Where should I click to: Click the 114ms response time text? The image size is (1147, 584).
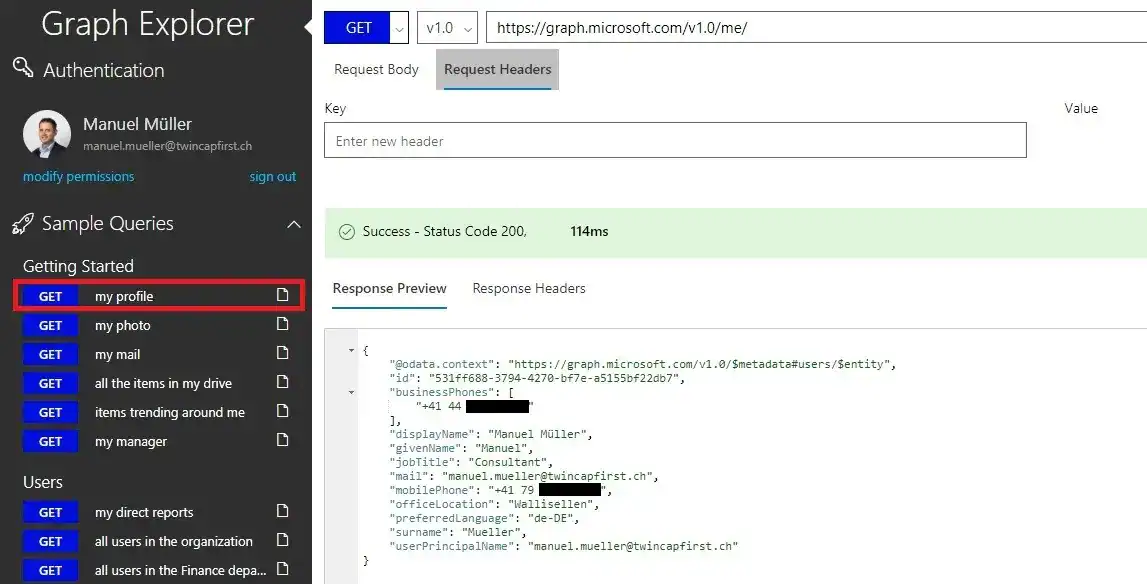589,231
